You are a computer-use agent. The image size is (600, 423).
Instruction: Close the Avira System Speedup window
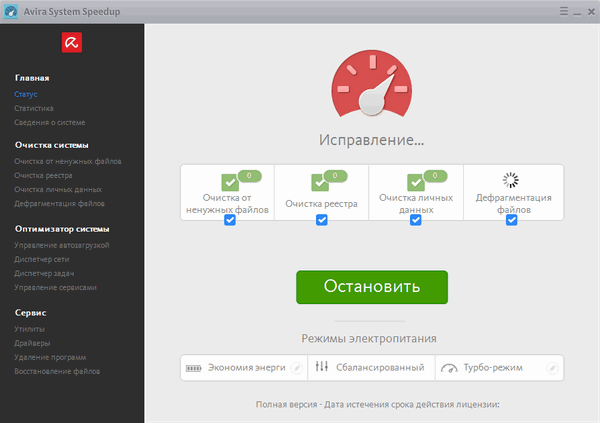(x=591, y=12)
